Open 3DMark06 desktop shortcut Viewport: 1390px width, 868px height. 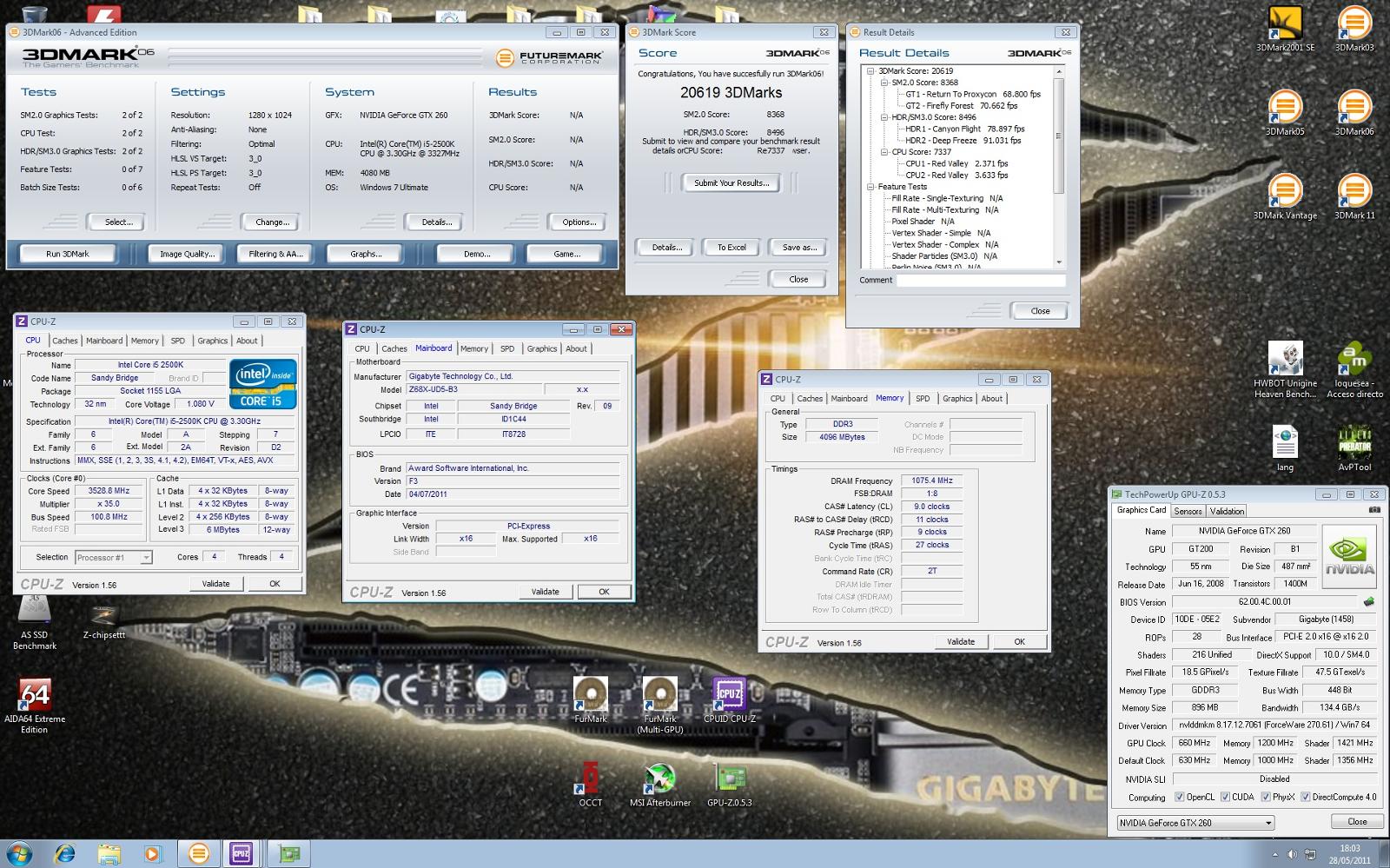tap(1354, 113)
